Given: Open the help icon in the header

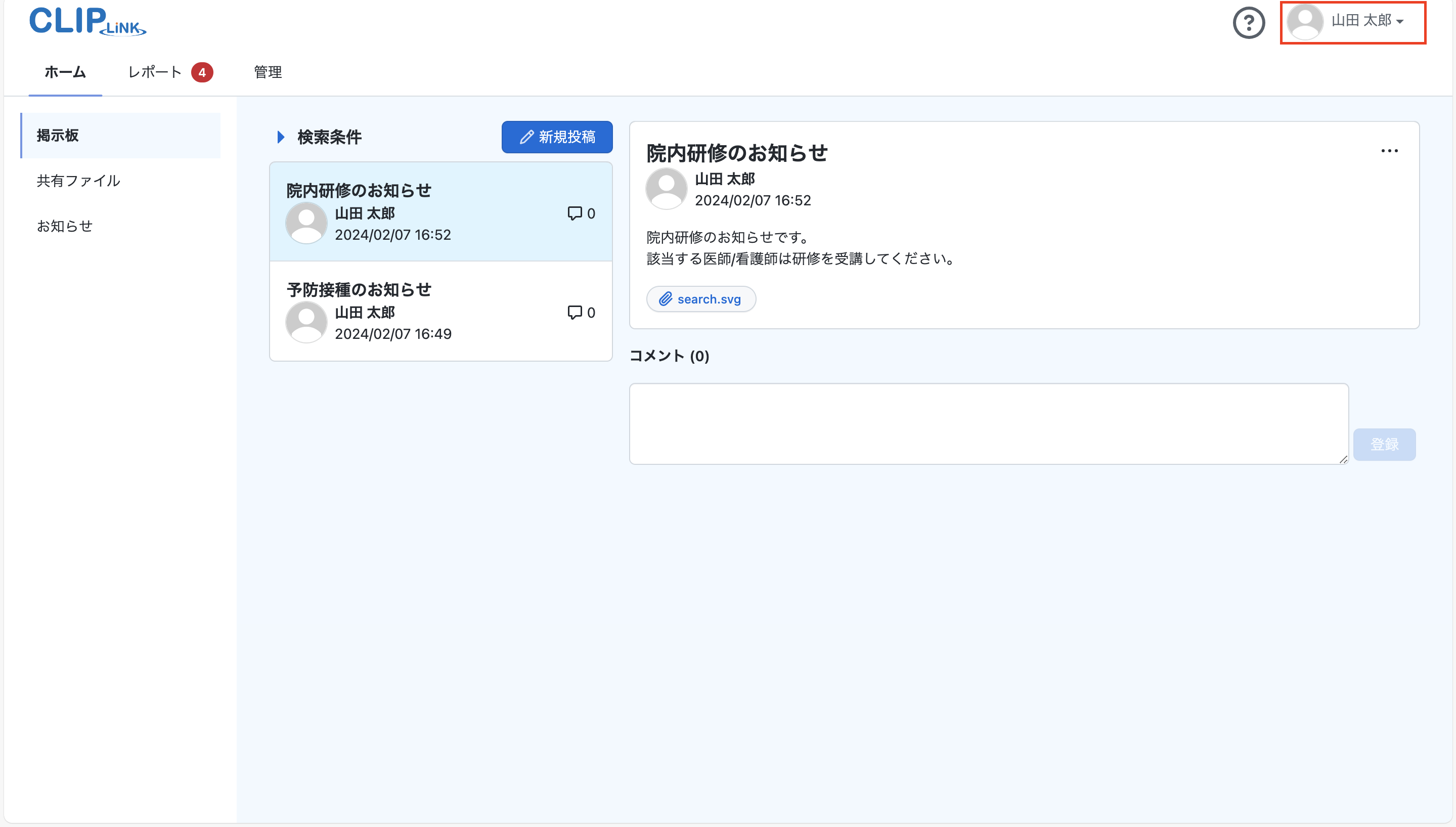Looking at the screenshot, I should tap(1249, 23).
